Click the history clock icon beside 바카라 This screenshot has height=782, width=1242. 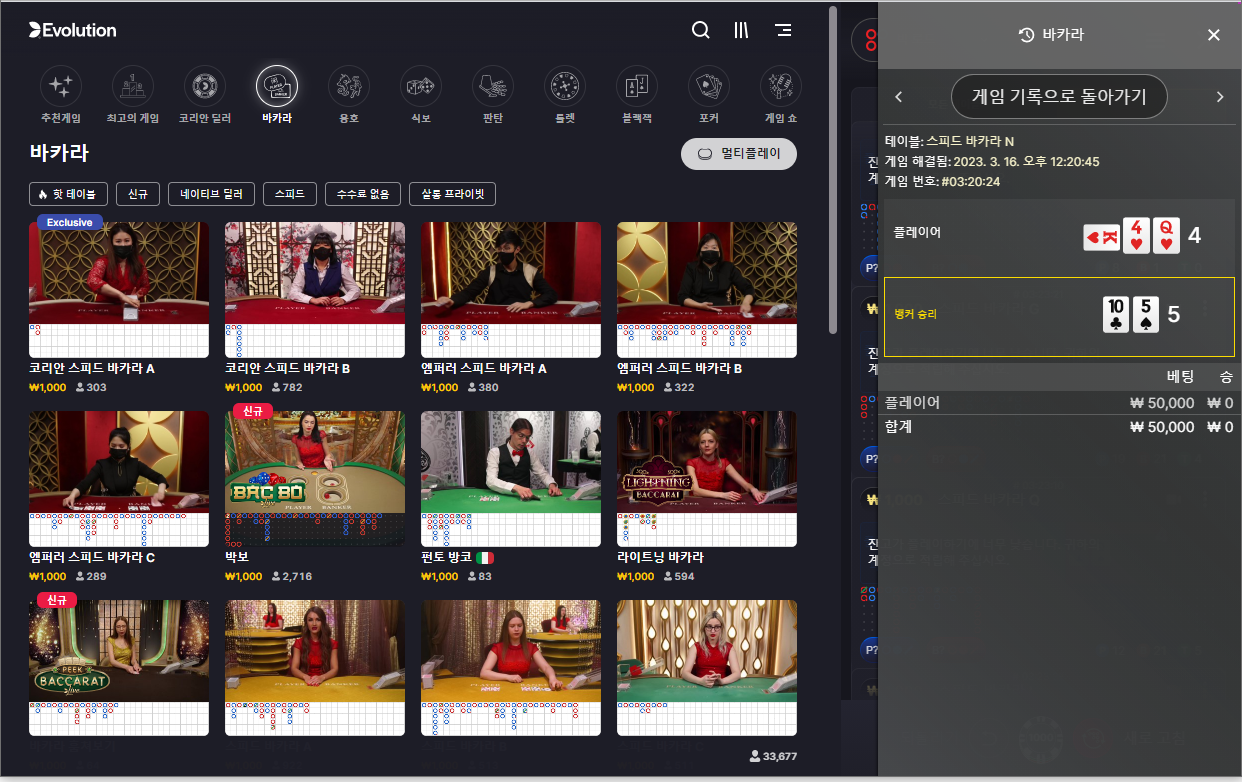[1026, 35]
